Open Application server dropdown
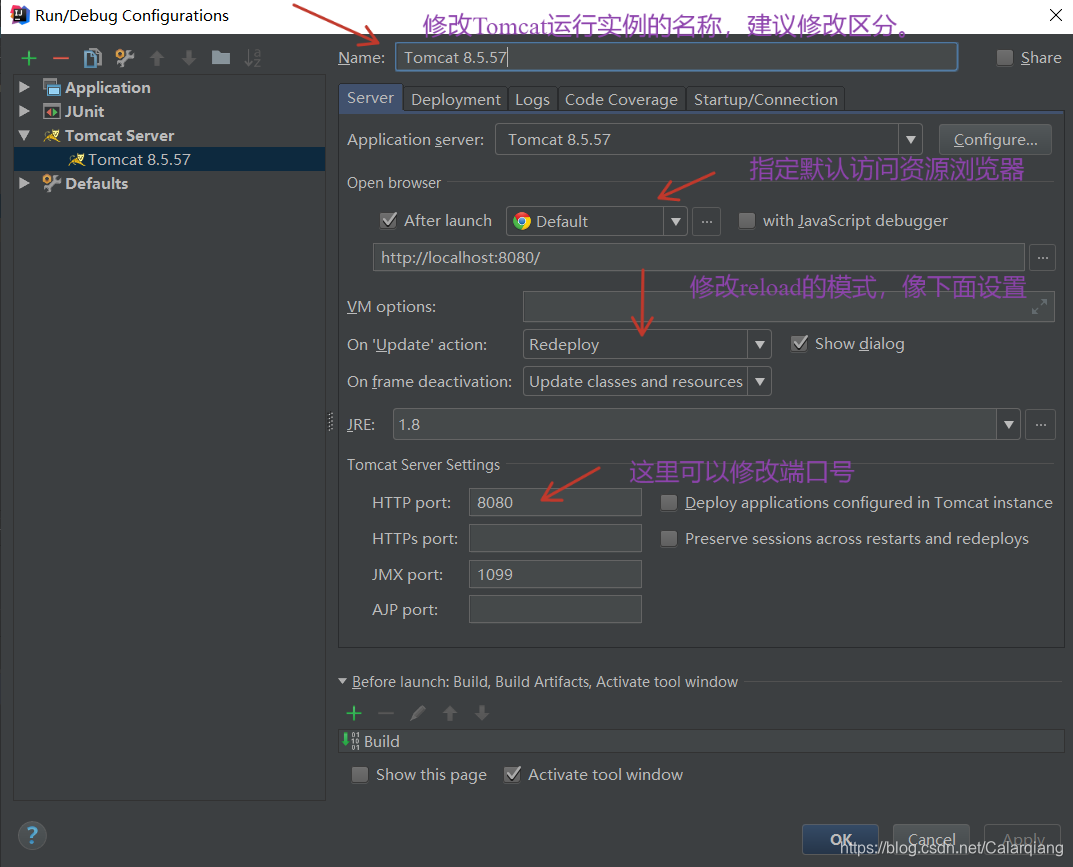This screenshot has height=867, width=1073. click(910, 140)
